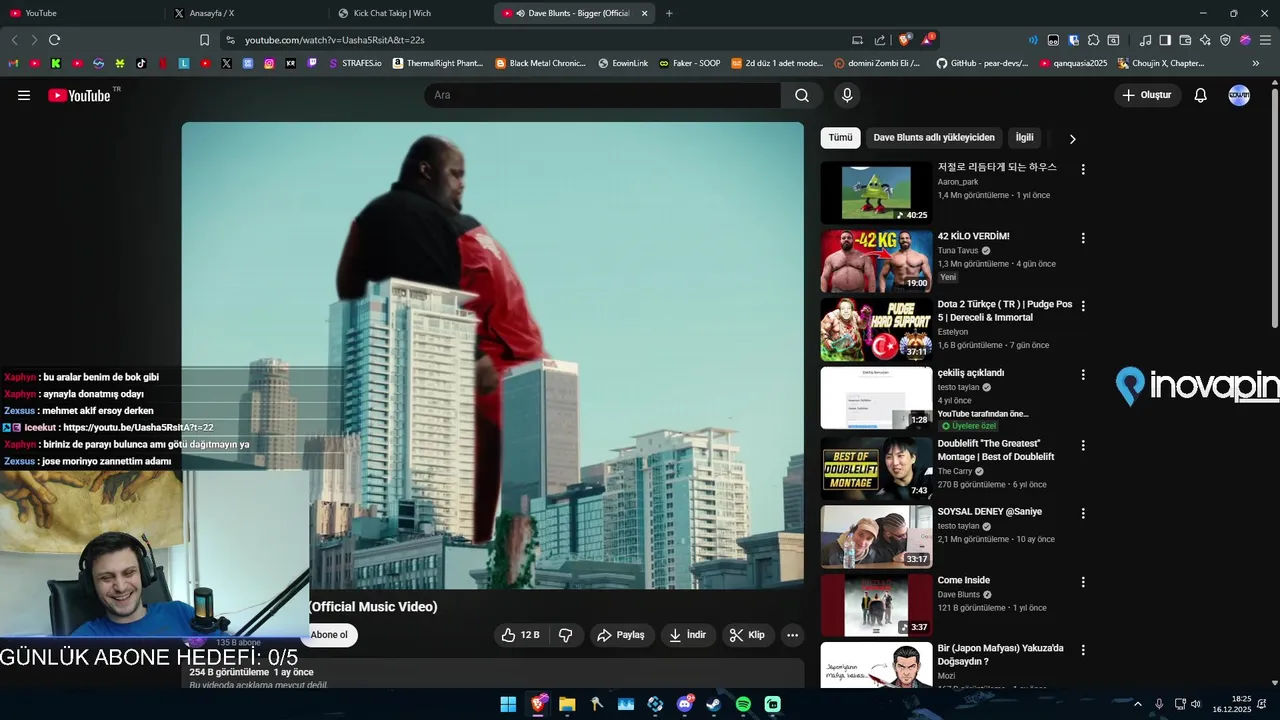Open the 'Black Metal Chronic...' bookmark
The width and height of the screenshot is (1280, 720).
coord(541,63)
